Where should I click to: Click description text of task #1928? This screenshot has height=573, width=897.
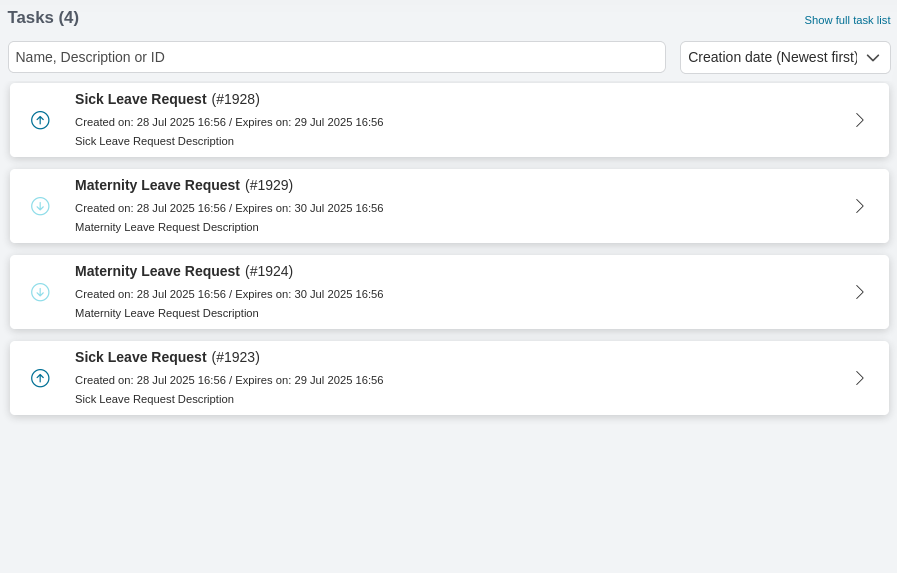154,141
